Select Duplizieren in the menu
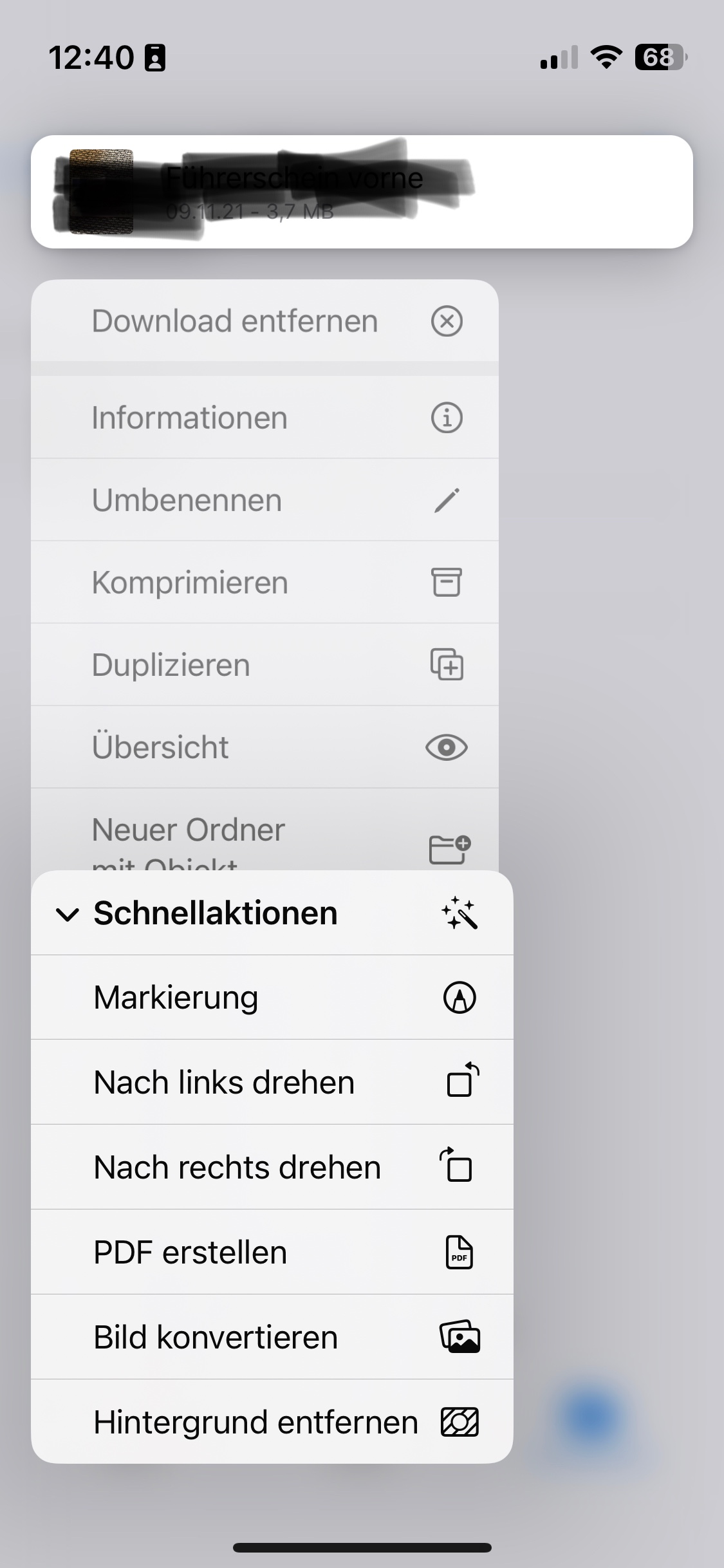This screenshot has height=1568, width=724. click(171, 665)
